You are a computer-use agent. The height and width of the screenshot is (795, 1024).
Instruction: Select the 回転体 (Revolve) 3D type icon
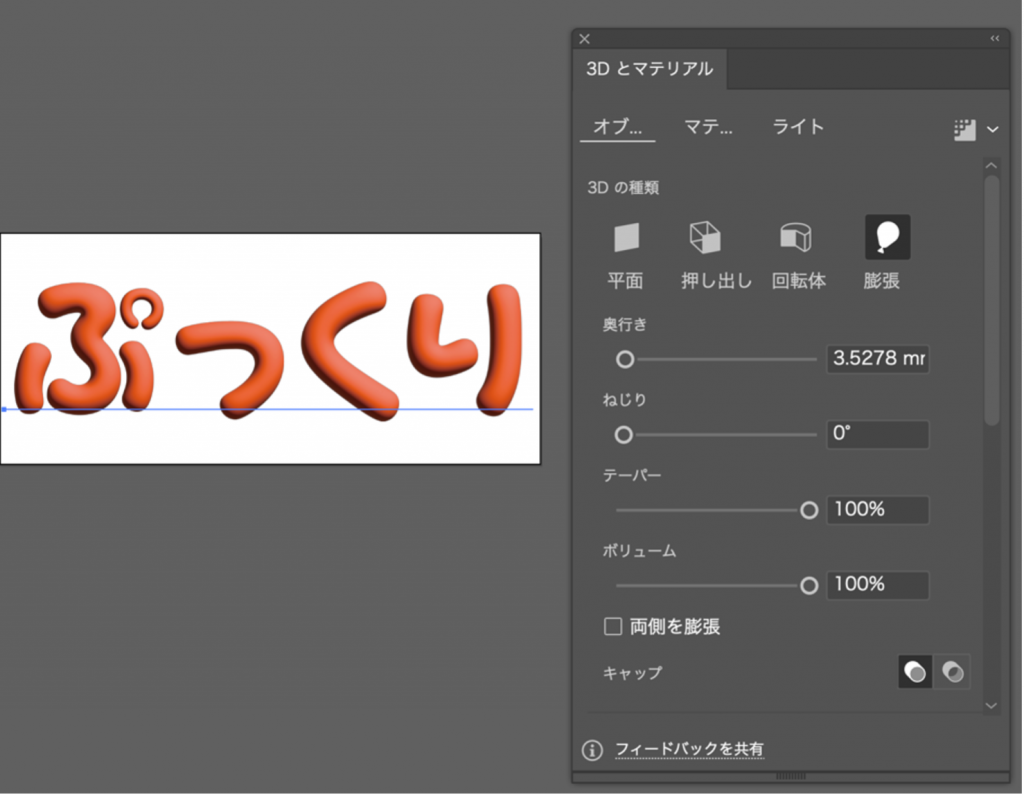[x=796, y=238]
